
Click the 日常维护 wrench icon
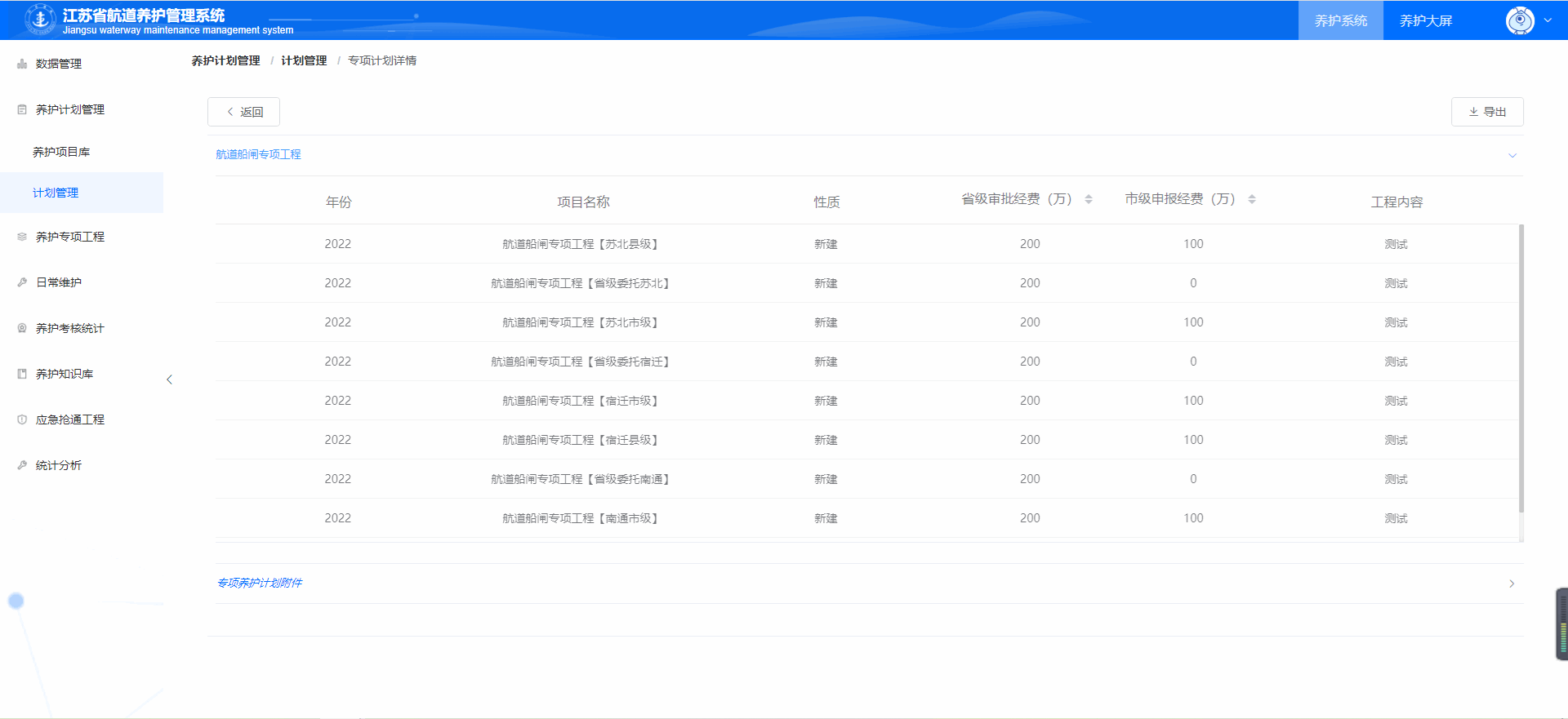[22, 282]
